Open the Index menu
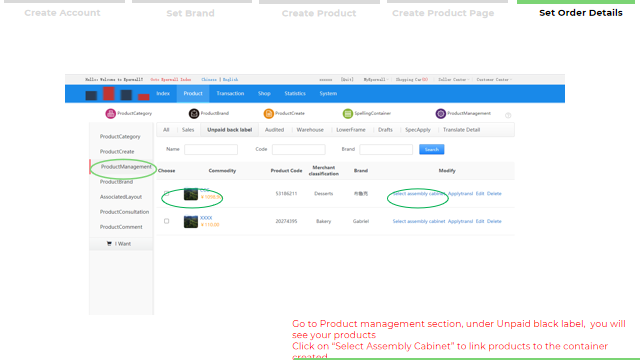 pos(163,93)
